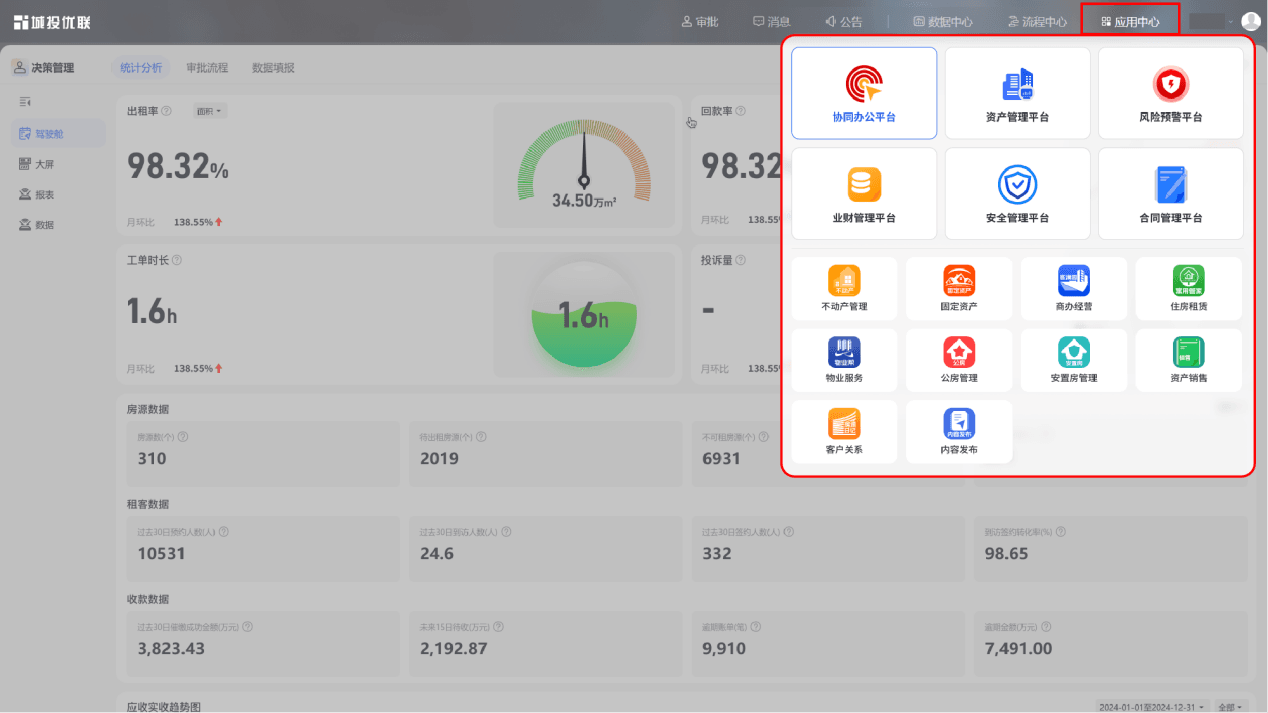Image resolution: width=1268 pixels, height=713 pixels.
Task: Expand the 面积 dropdown beside 出租率
Action: 210,111
